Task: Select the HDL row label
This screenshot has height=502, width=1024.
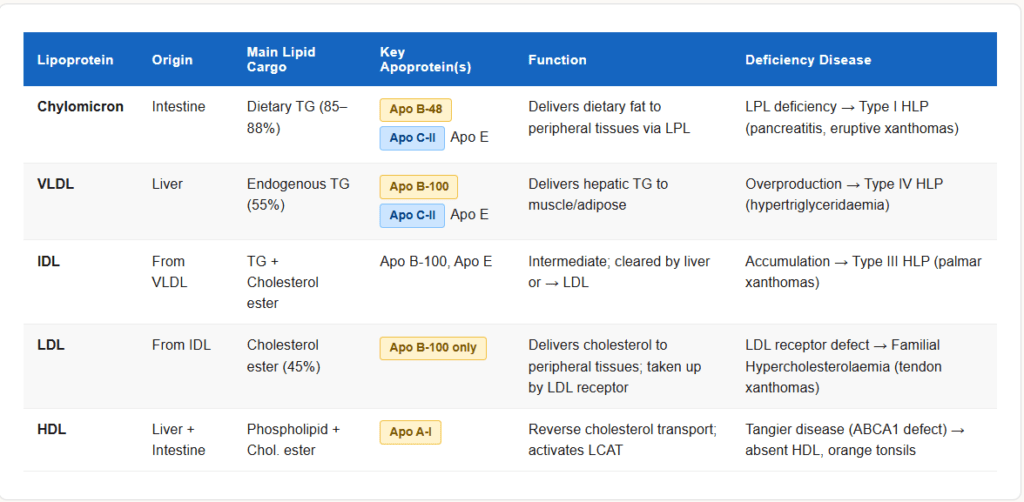Action: (x=51, y=430)
